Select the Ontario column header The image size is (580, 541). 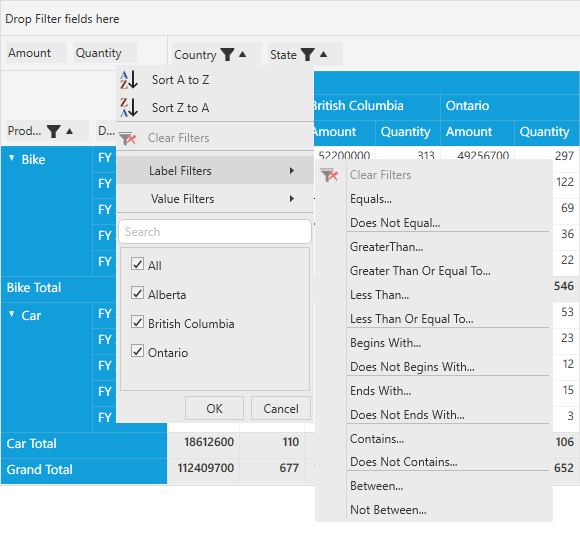(510, 106)
